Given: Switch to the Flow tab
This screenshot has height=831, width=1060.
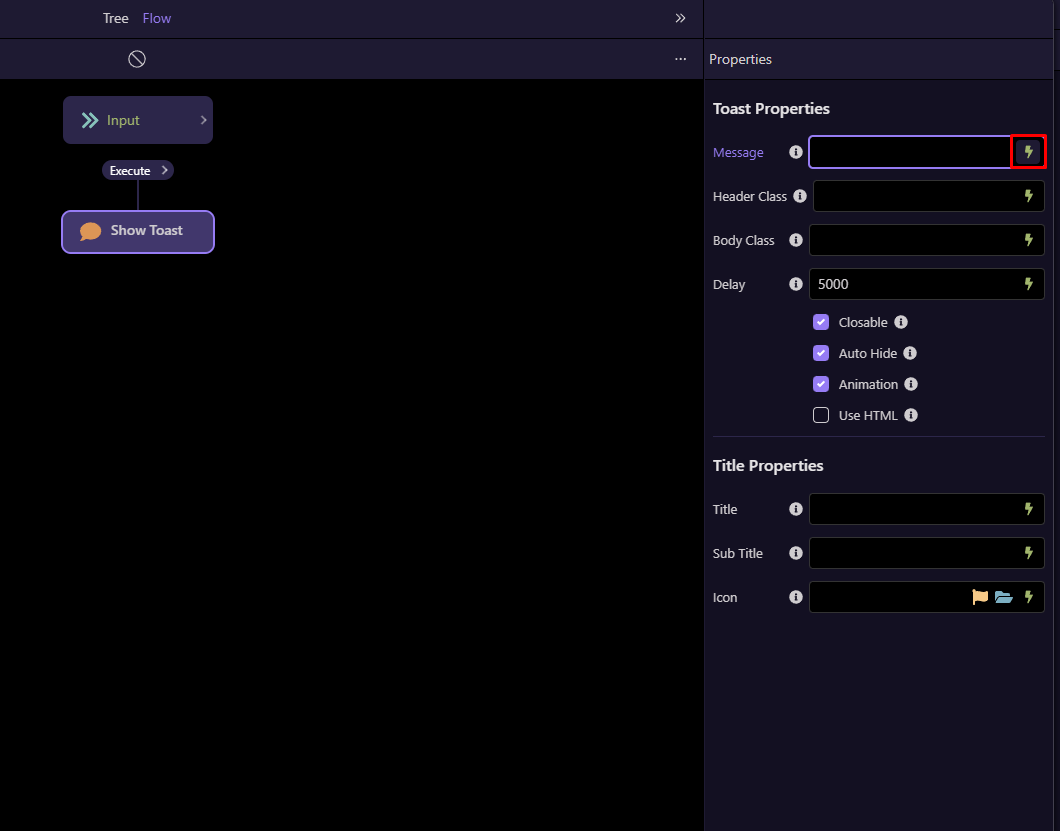Looking at the screenshot, I should [157, 18].
